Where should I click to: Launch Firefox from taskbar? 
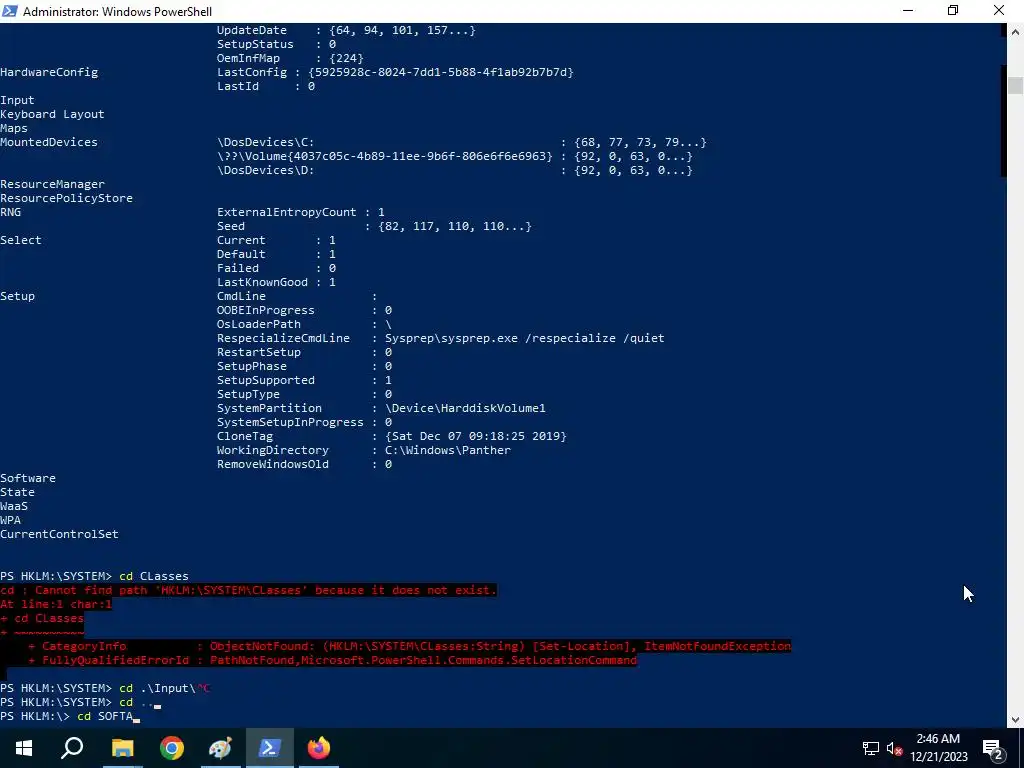(x=319, y=748)
